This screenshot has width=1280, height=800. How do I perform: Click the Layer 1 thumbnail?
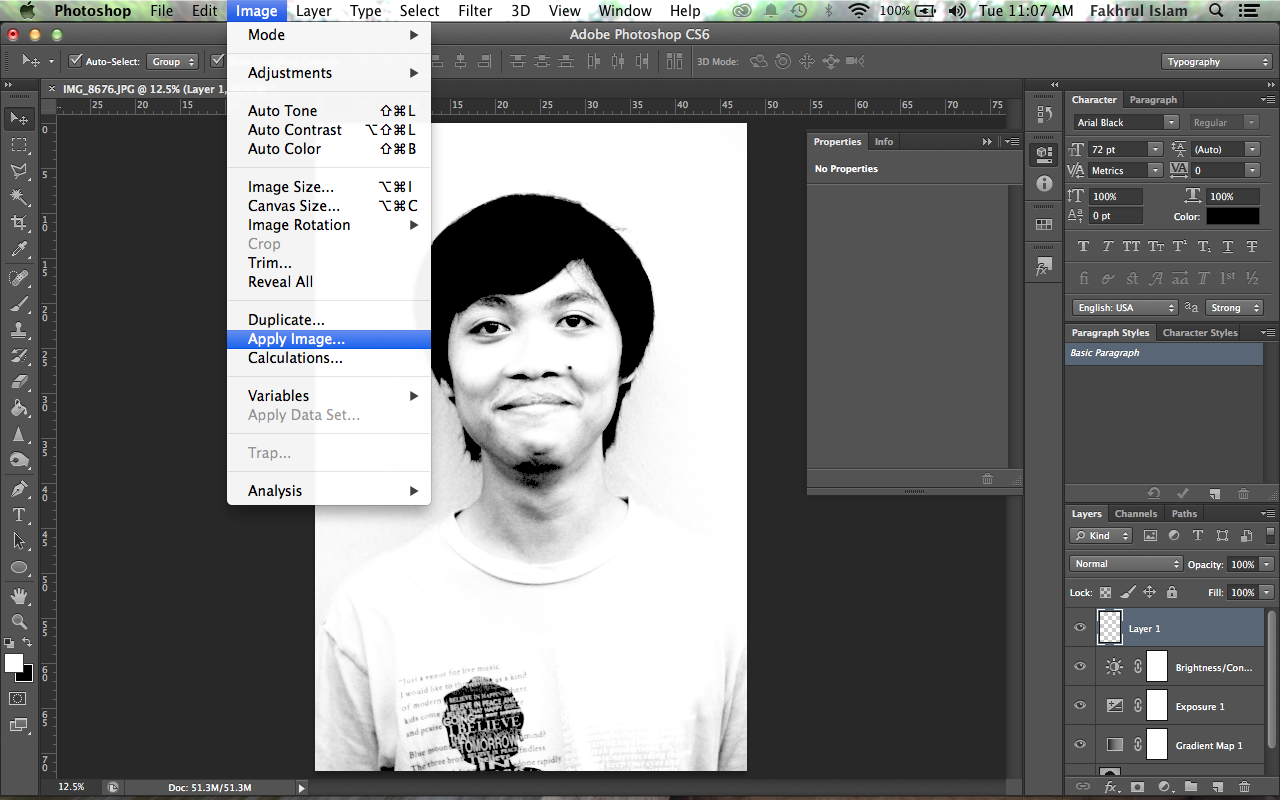point(1110,627)
